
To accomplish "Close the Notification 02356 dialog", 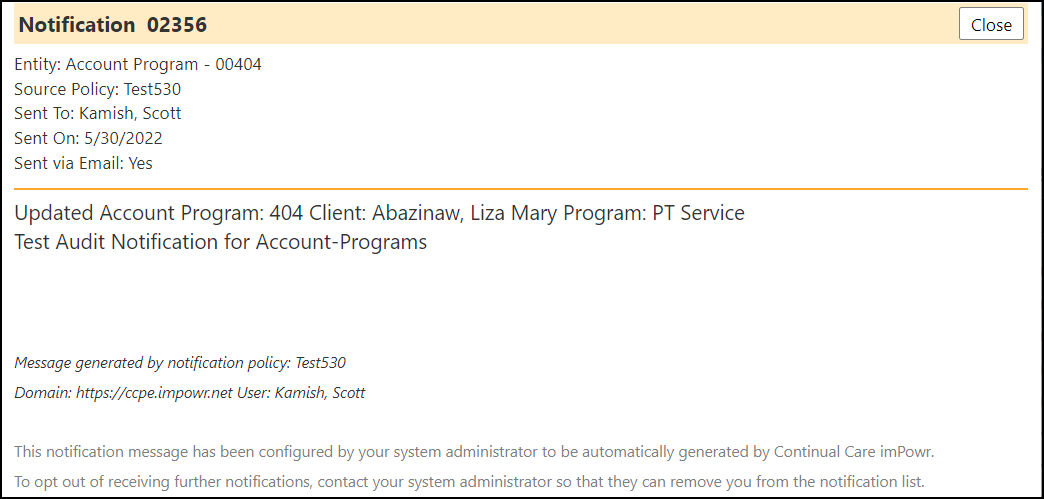I will click(991, 25).
